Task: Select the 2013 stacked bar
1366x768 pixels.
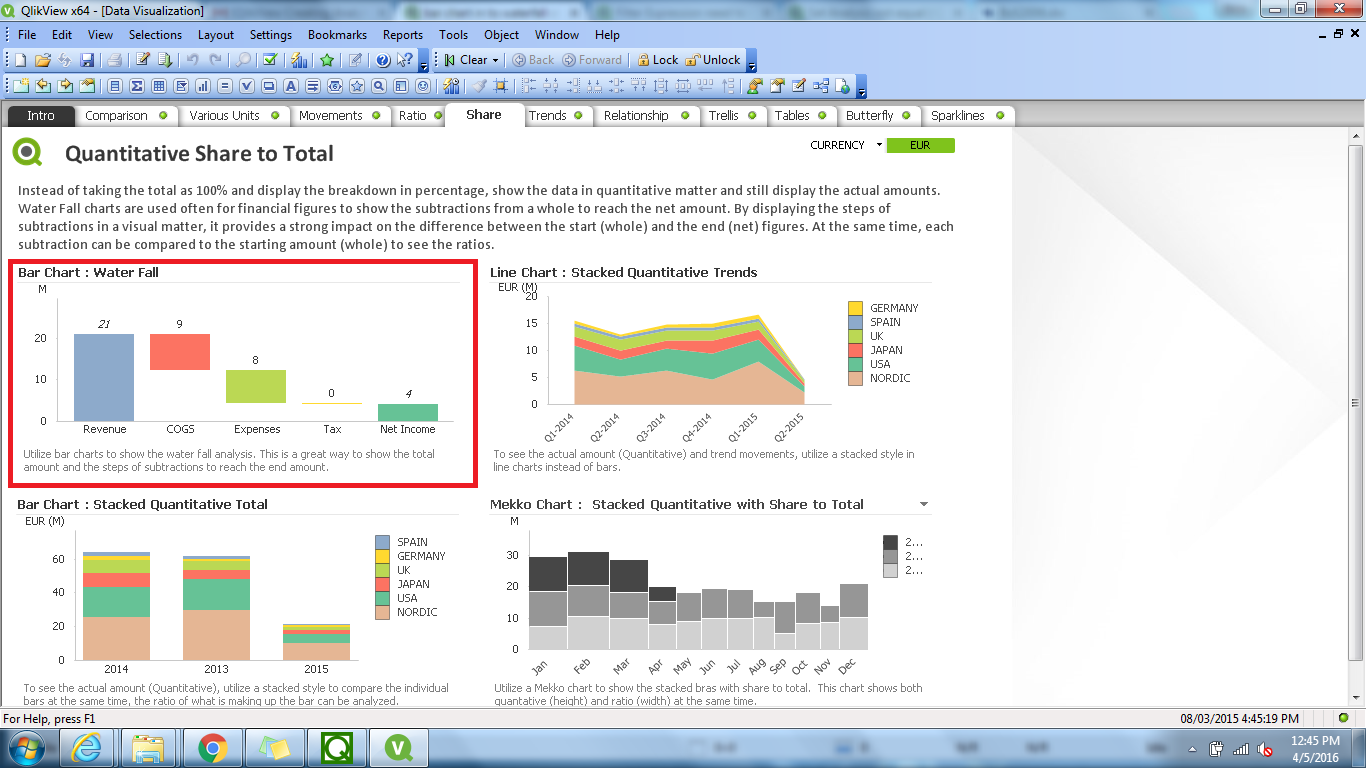Action: [216, 608]
